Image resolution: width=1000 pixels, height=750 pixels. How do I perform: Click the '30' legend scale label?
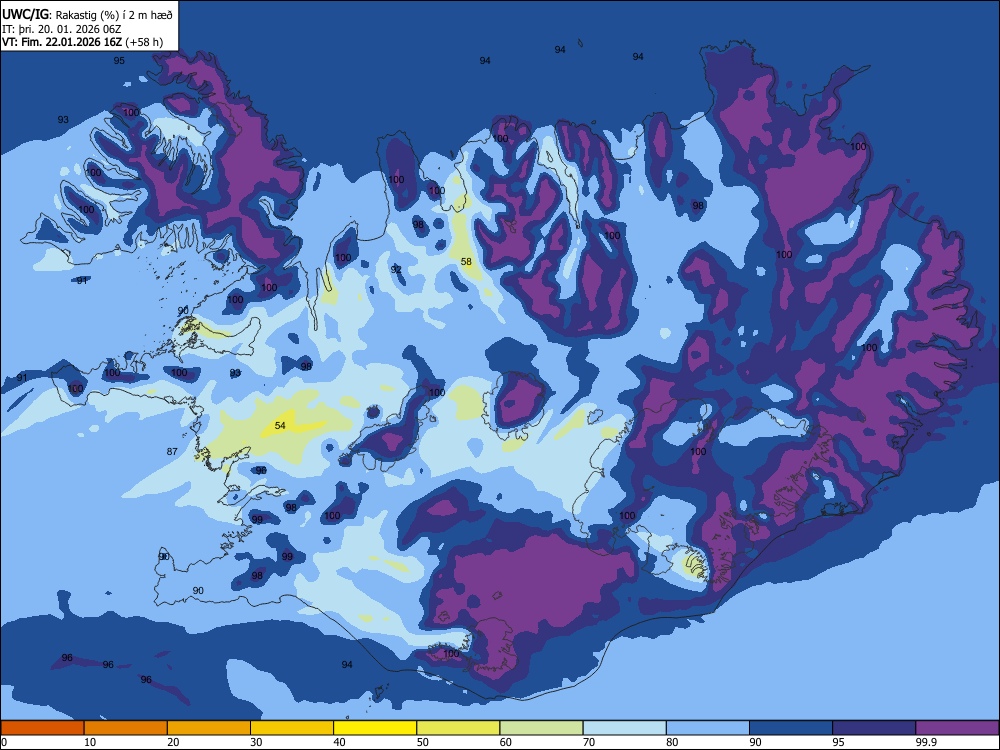click(x=256, y=742)
